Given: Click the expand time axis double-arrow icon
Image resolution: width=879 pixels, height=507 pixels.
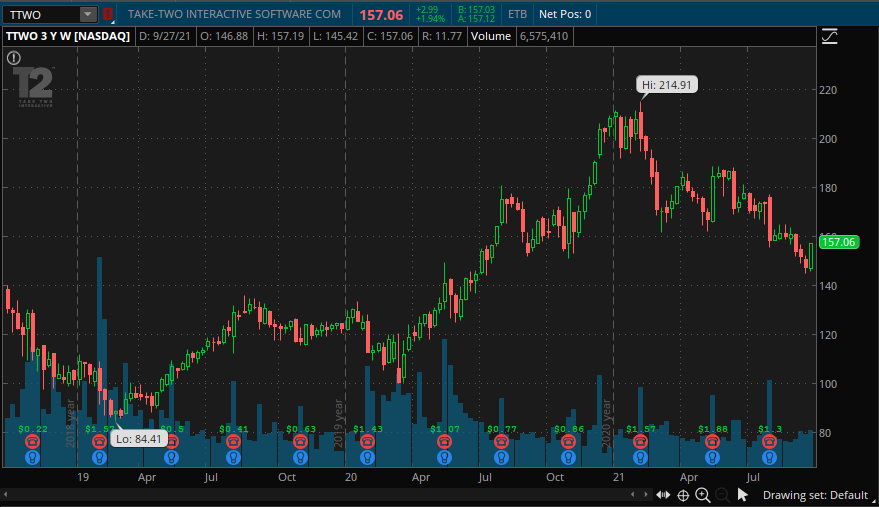Looking at the screenshot, I should (x=663, y=495).
